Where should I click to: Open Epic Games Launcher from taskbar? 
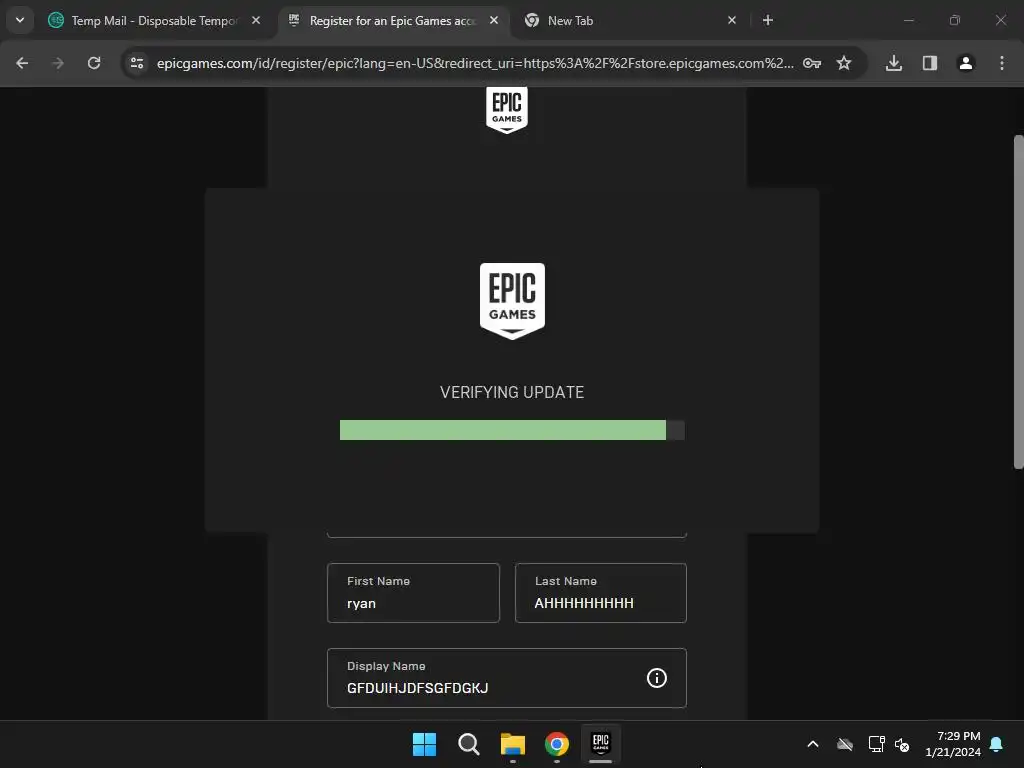point(601,744)
